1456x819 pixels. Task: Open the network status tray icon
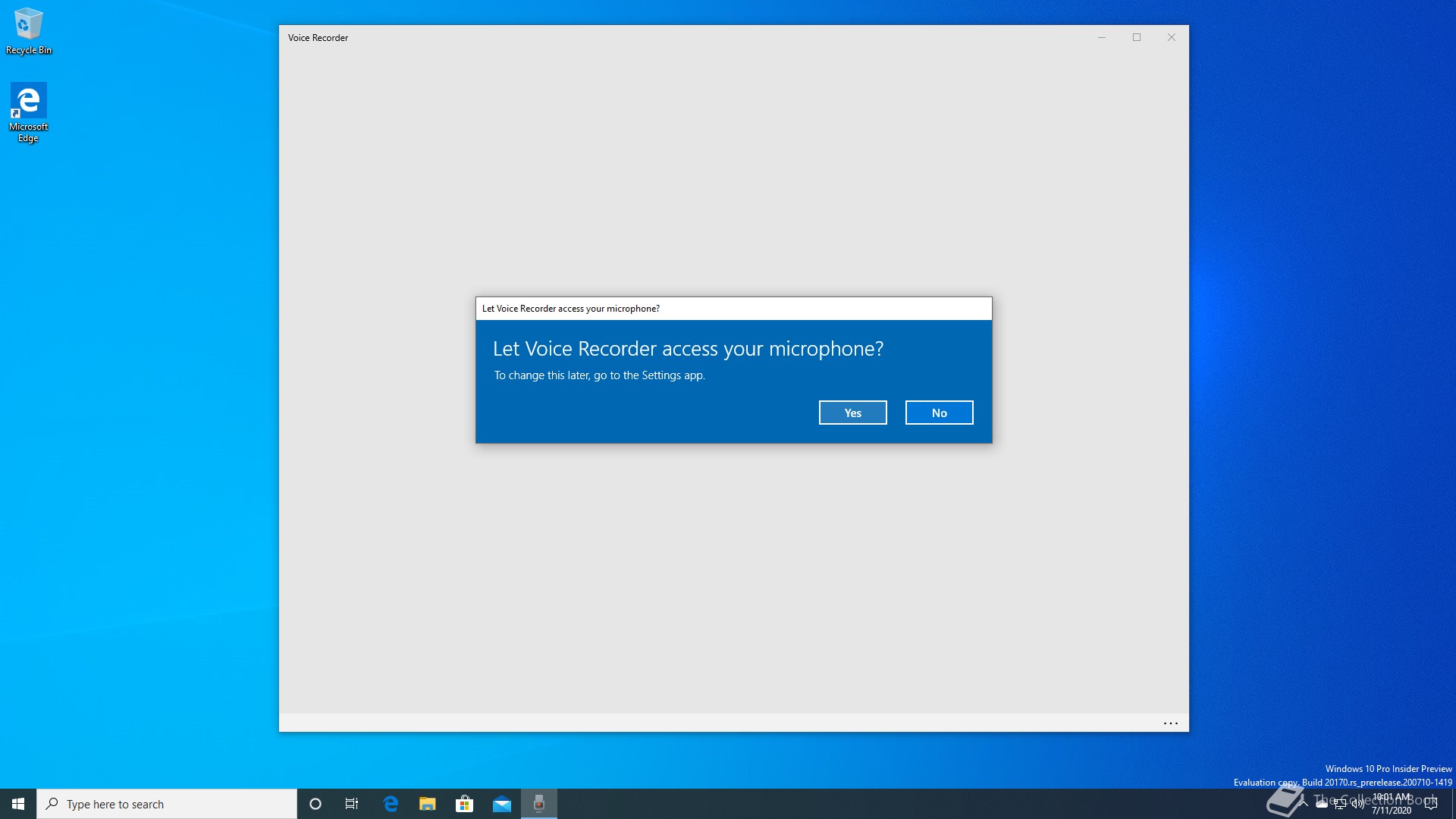(1340, 804)
